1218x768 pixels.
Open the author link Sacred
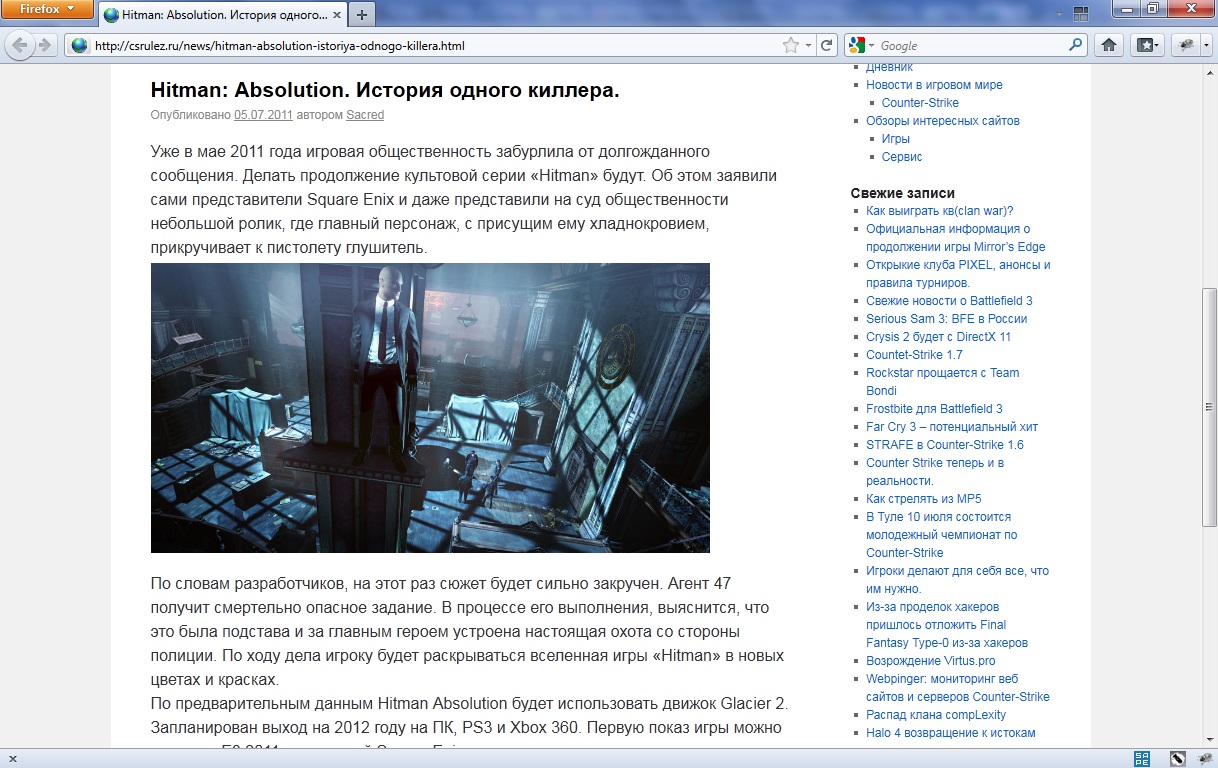(365, 115)
